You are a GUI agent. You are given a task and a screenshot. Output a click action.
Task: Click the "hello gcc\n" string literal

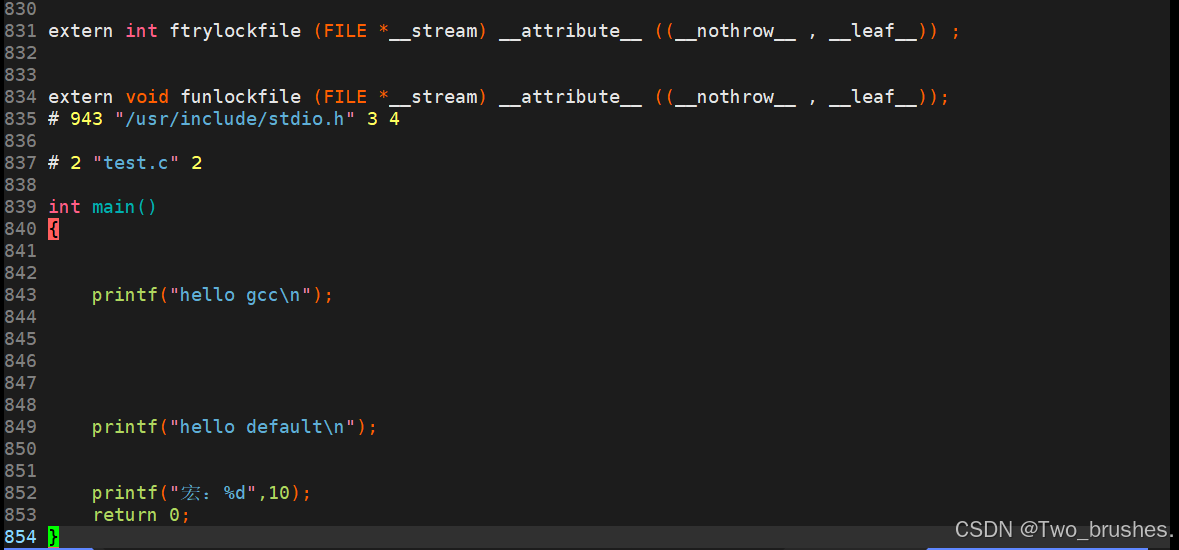241,295
